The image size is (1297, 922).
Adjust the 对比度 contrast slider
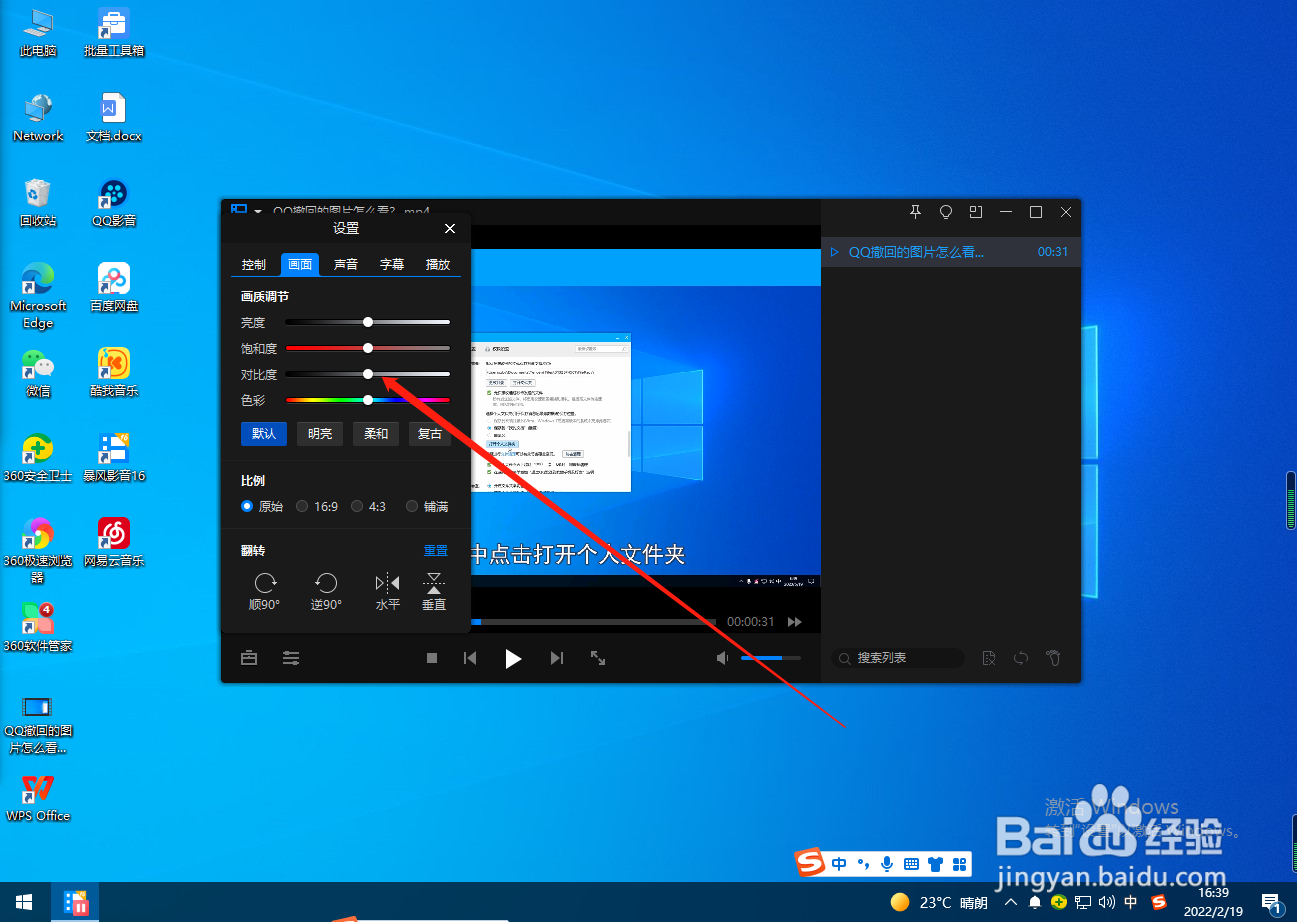pos(368,374)
